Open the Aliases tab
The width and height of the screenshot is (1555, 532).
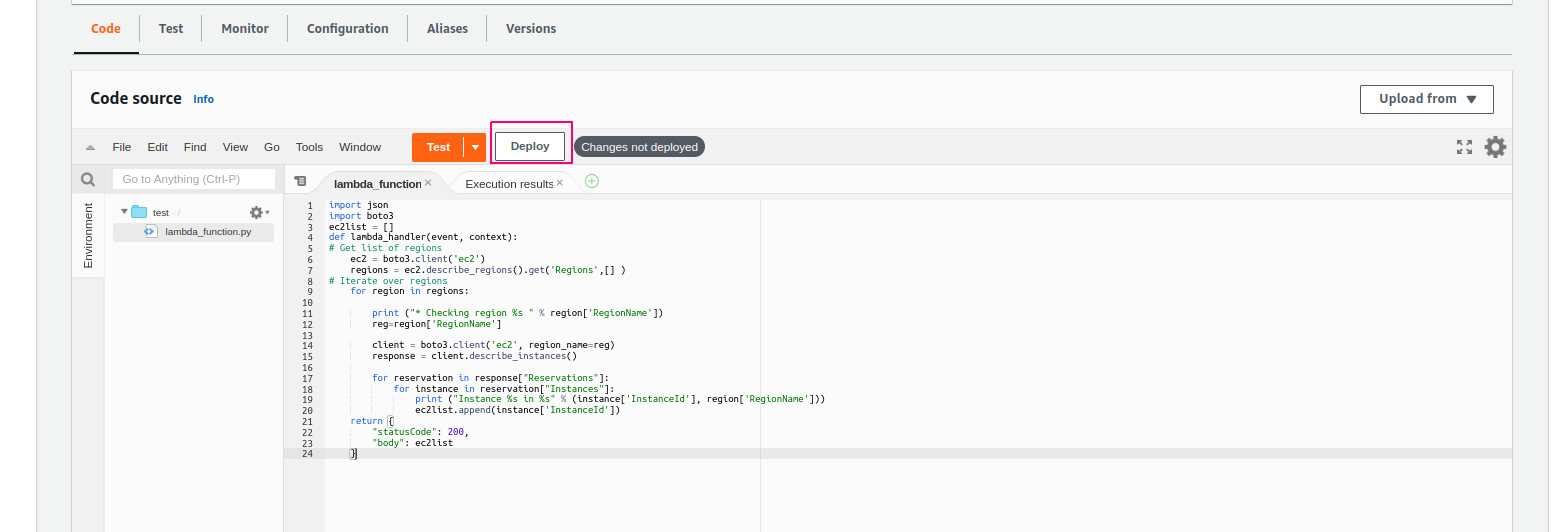[447, 29]
